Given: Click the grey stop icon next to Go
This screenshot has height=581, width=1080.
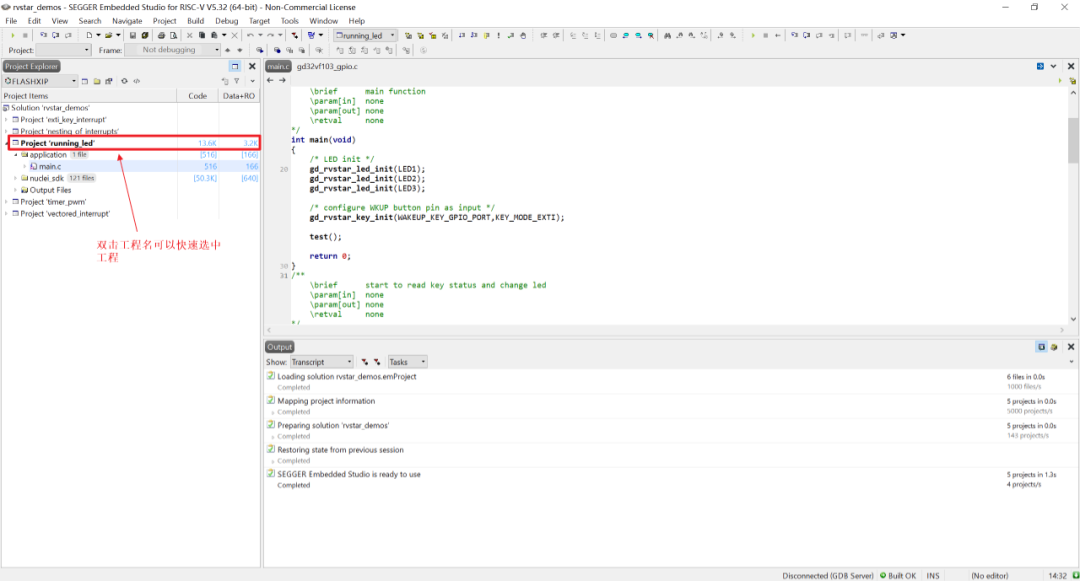Looking at the screenshot, I should click(x=25, y=35).
